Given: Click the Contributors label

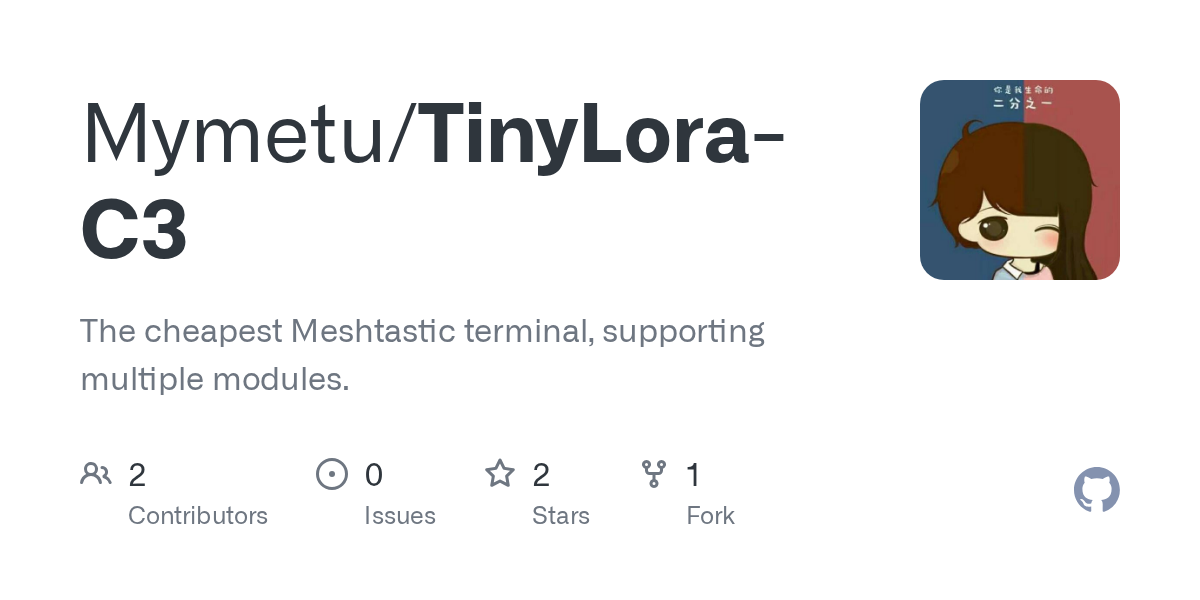Looking at the screenshot, I should pos(198,516).
